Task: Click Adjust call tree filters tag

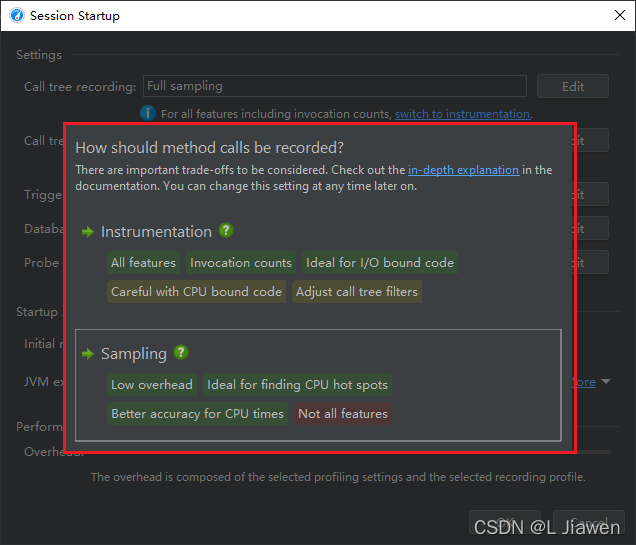Action: (357, 292)
